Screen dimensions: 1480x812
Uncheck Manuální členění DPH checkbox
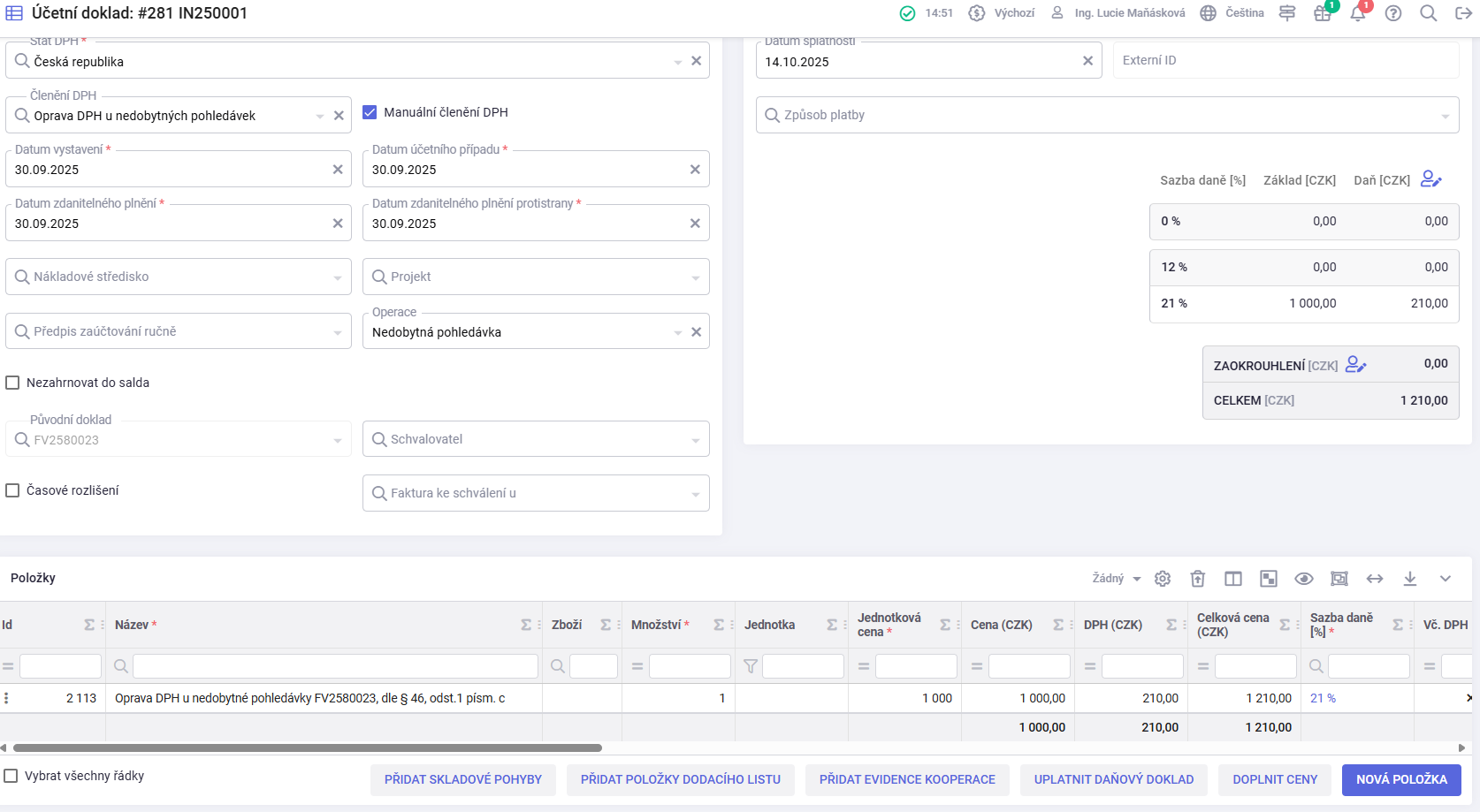[x=370, y=112]
